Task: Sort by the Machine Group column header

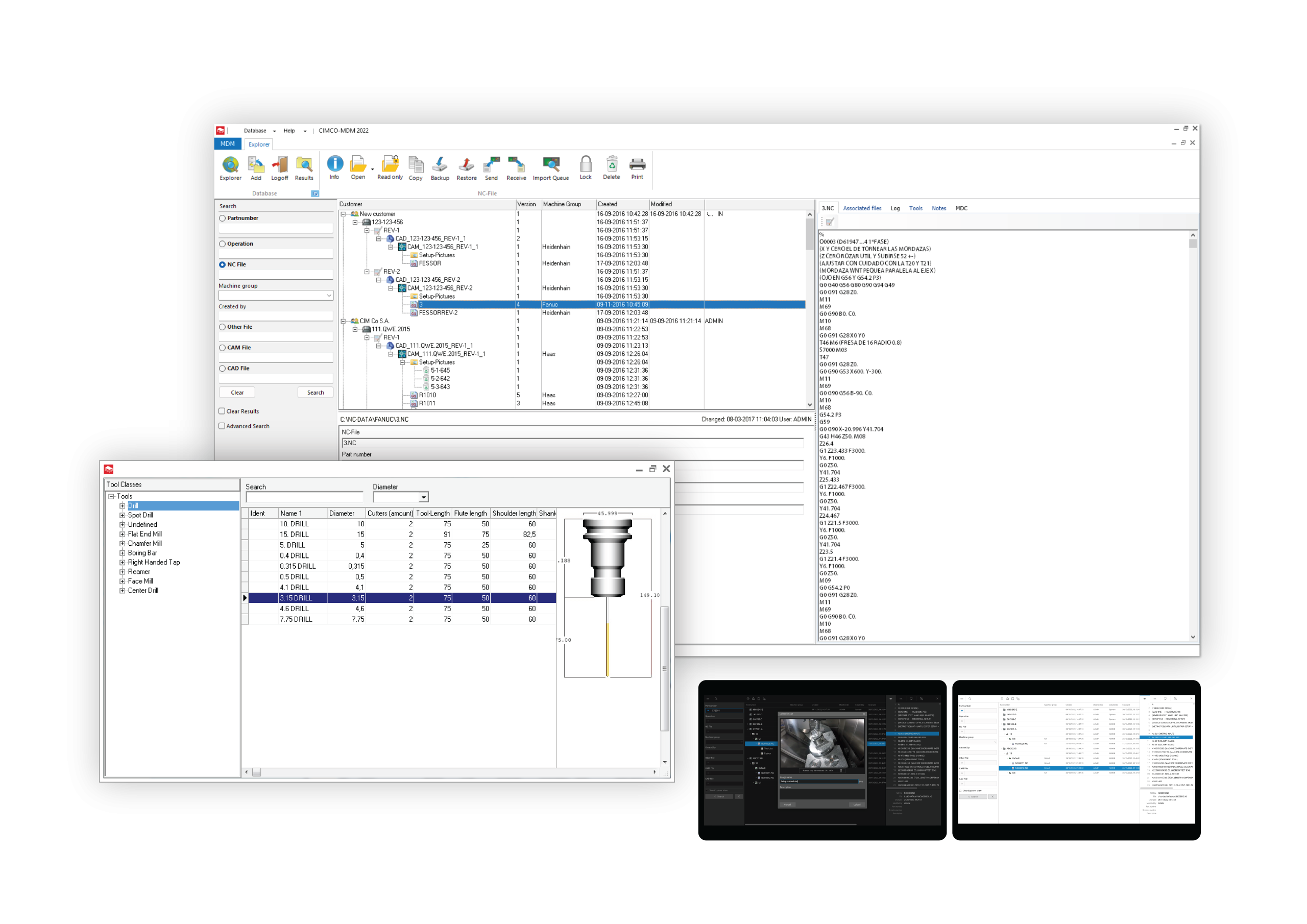Action: 568,204
